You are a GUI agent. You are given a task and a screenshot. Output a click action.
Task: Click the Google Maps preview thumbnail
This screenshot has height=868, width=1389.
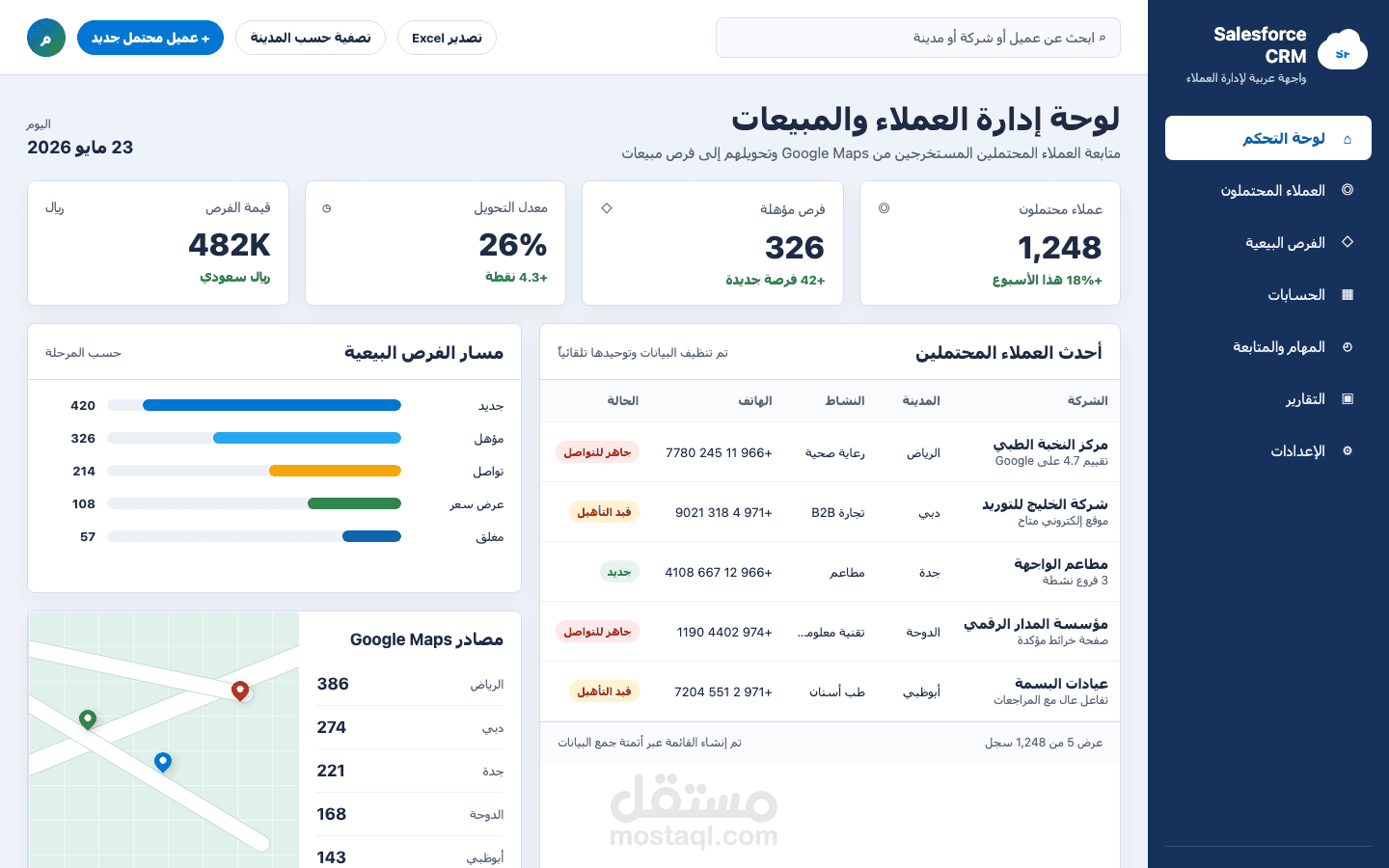pos(164,740)
